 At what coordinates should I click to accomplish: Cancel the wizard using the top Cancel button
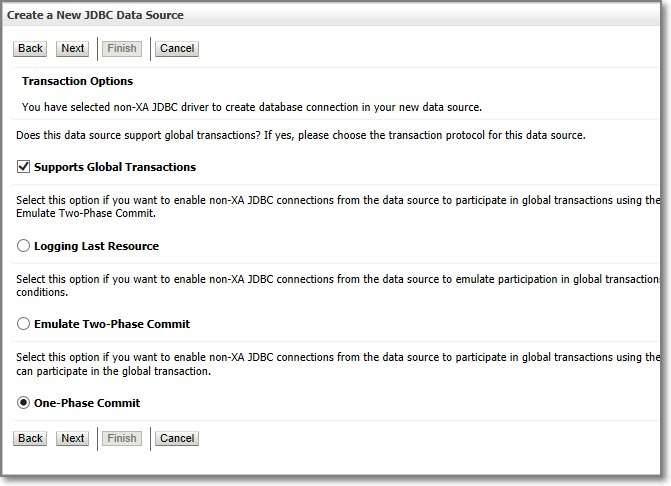[177, 48]
